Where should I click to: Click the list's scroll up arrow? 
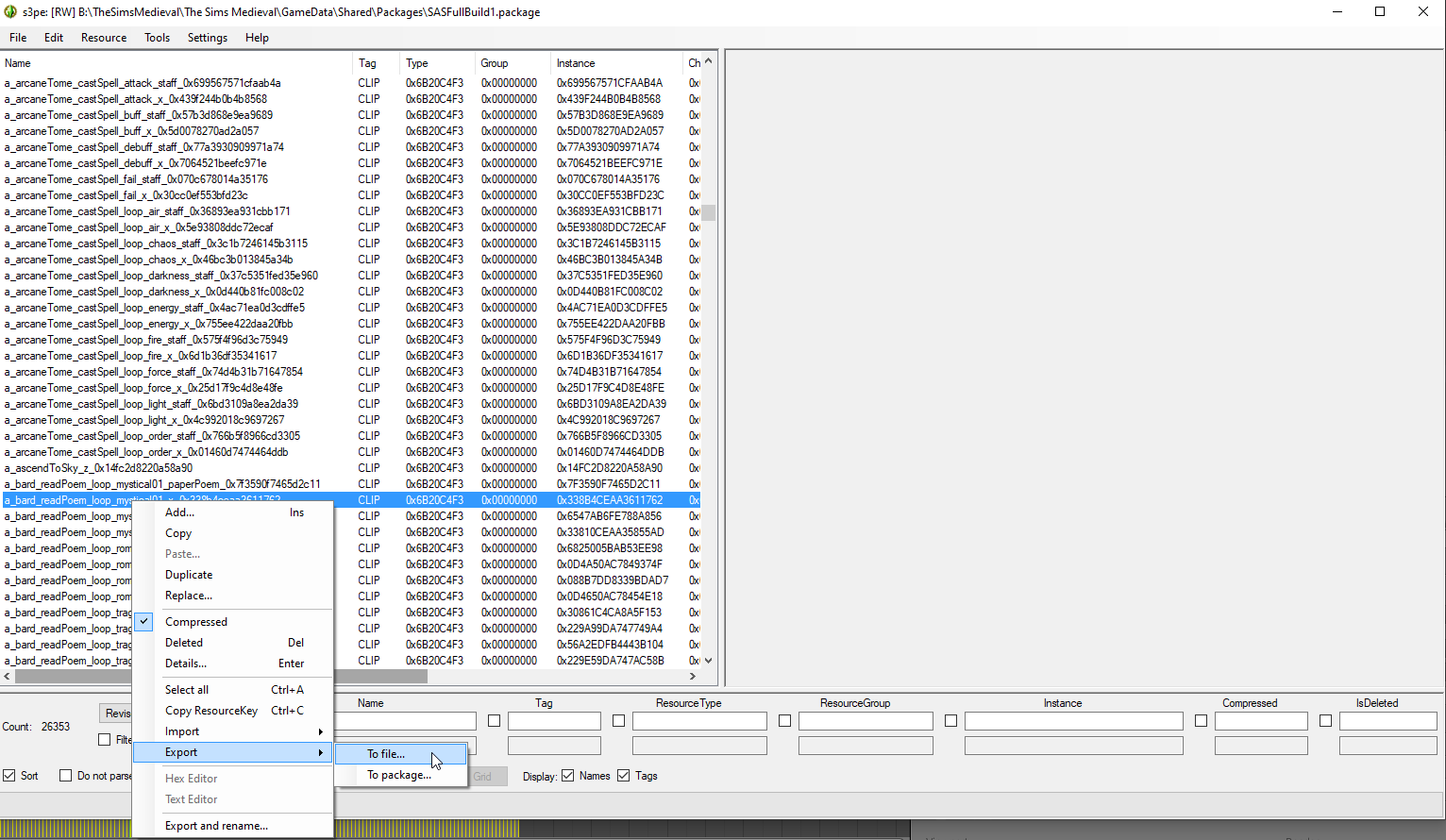click(708, 61)
